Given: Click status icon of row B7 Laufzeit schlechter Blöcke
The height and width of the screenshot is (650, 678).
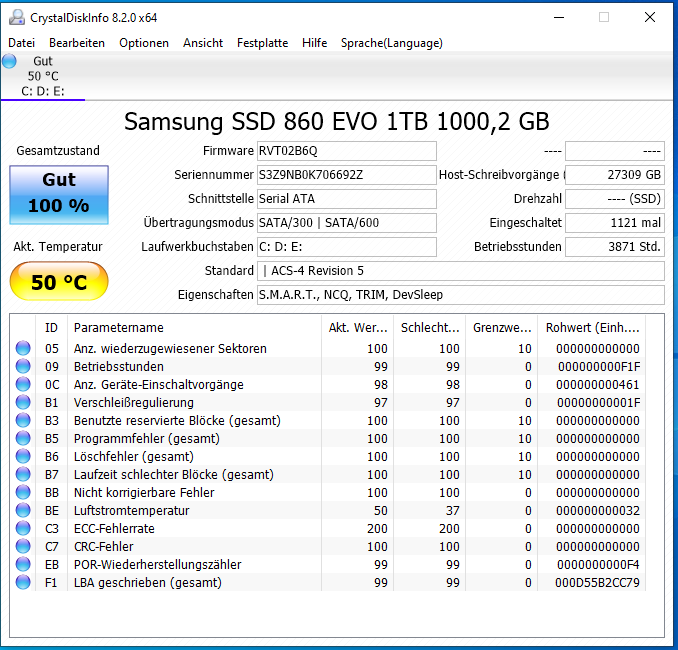Looking at the screenshot, I should click(x=23, y=474).
